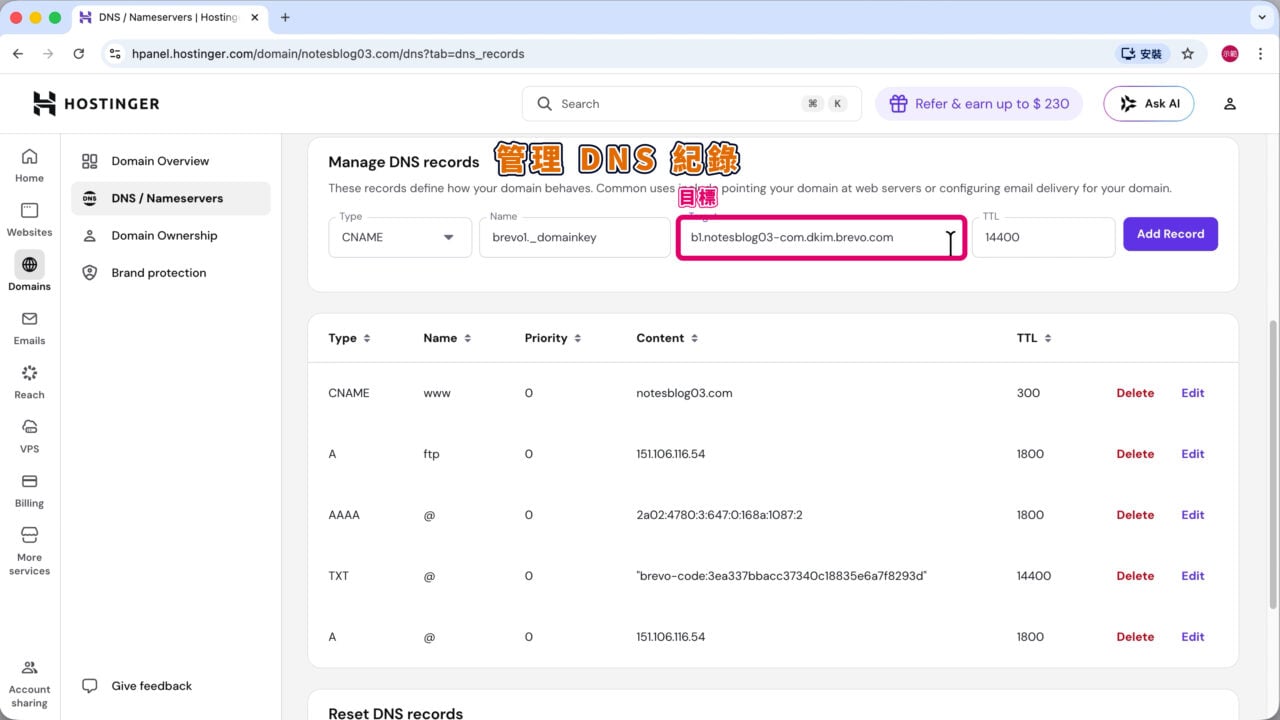The height and width of the screenshot is (720, 1280).
Task: Click the Hostinger logo
Action: [96, 103]
